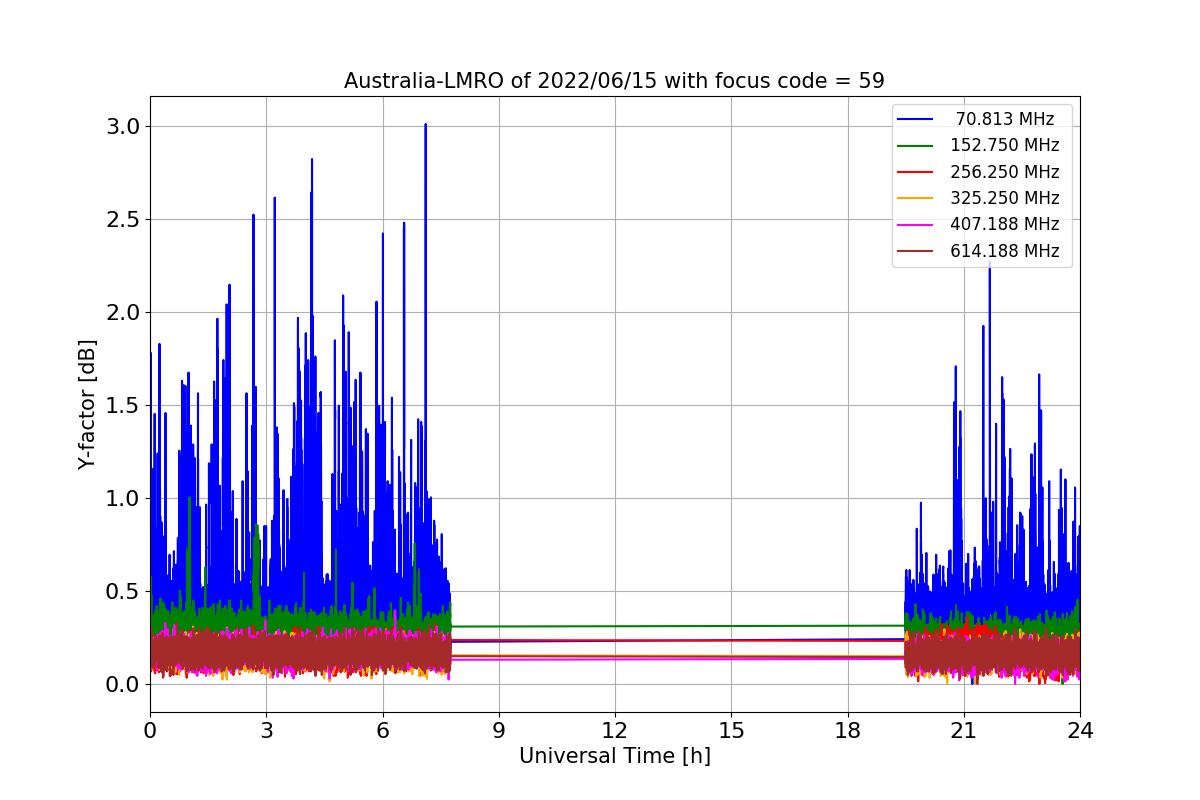The image size is (1200, 800).
Task: Click the Y-factor [dB] axis label
Action: pyautogui.click(x=88, y=404)
